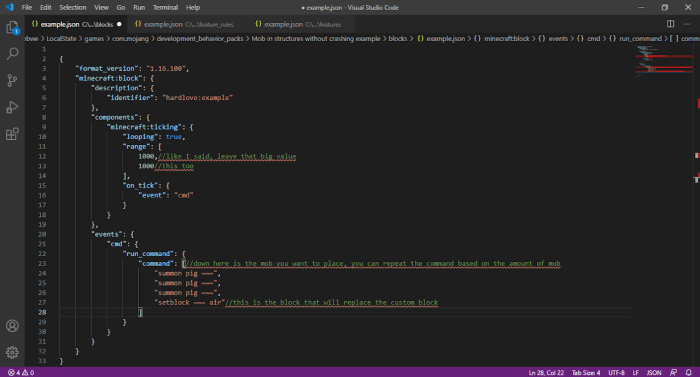The width and height of the screenshot is (700, 377).
Task: Open the Run menu
Action: [x=139, y=7]
